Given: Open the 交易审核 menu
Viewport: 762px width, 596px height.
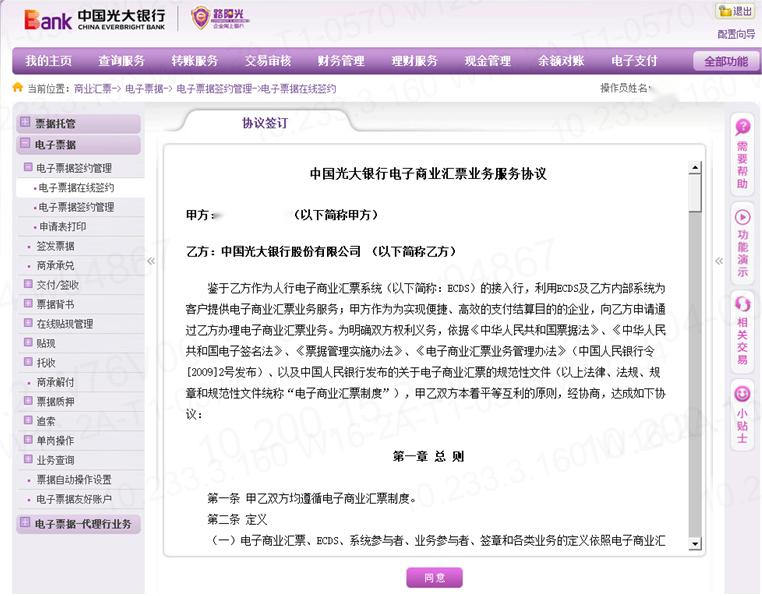Looking at the screenshot, I should pos(268,61).
